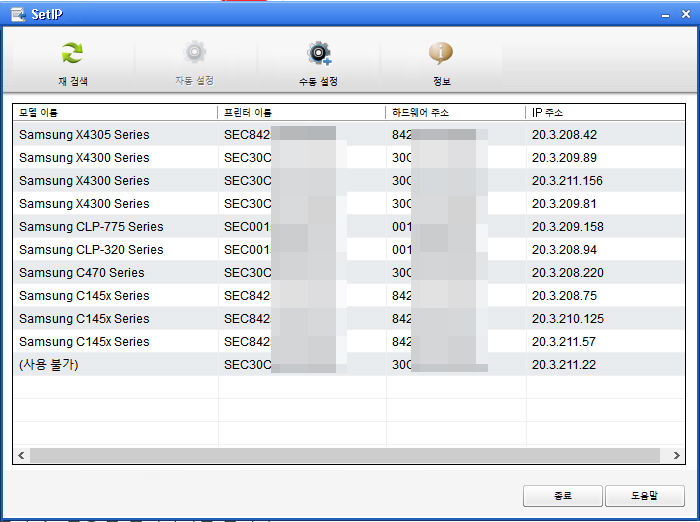Select the (사용 불가) unavailable device row
Viewport: 700px width, 522px height.
[349, 364]
